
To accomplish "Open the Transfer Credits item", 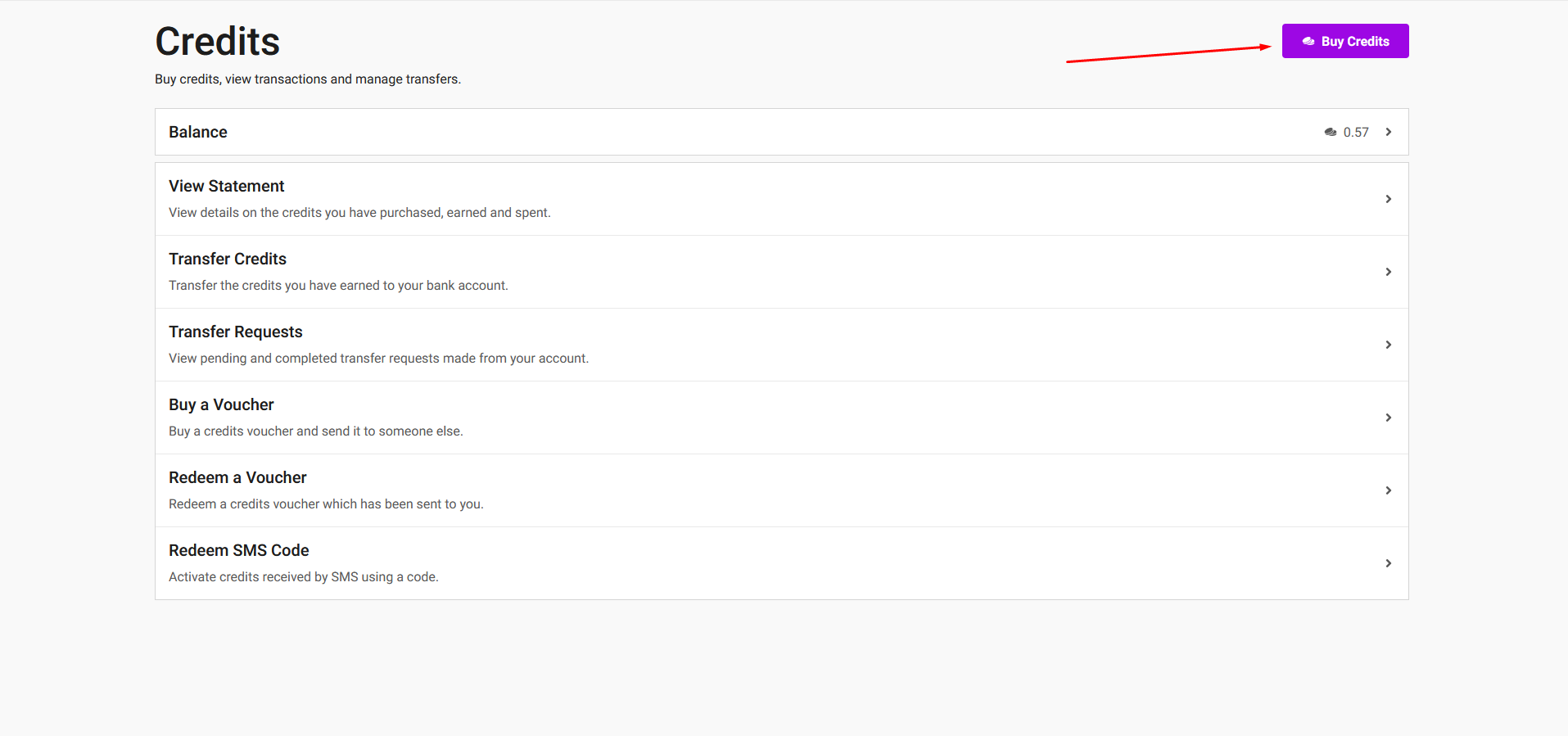I will pos(782,272).
